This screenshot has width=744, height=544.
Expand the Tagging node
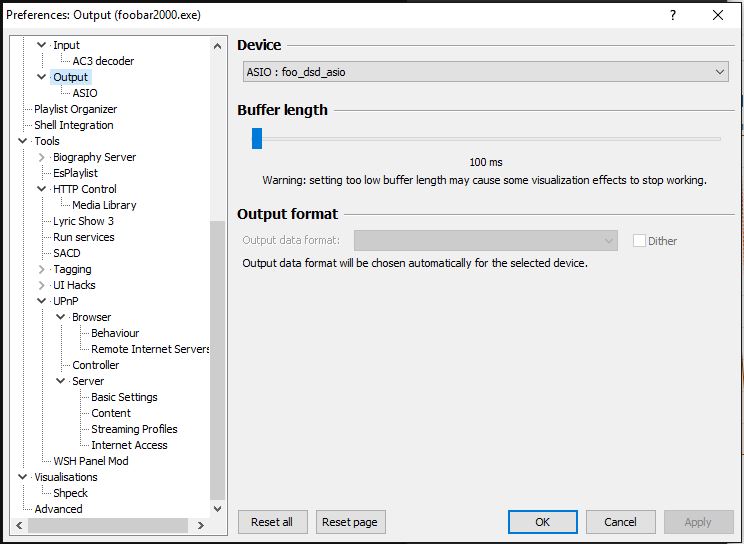41,269
